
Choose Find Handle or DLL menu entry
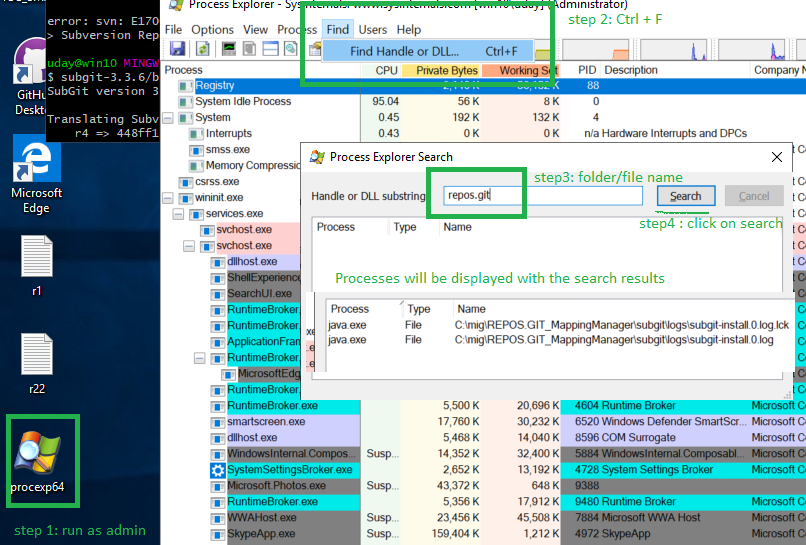[x=428, y=51]
